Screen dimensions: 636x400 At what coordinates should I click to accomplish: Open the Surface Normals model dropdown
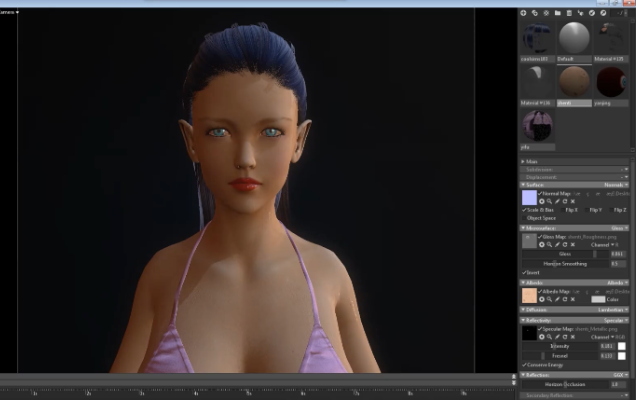point(618,184)
